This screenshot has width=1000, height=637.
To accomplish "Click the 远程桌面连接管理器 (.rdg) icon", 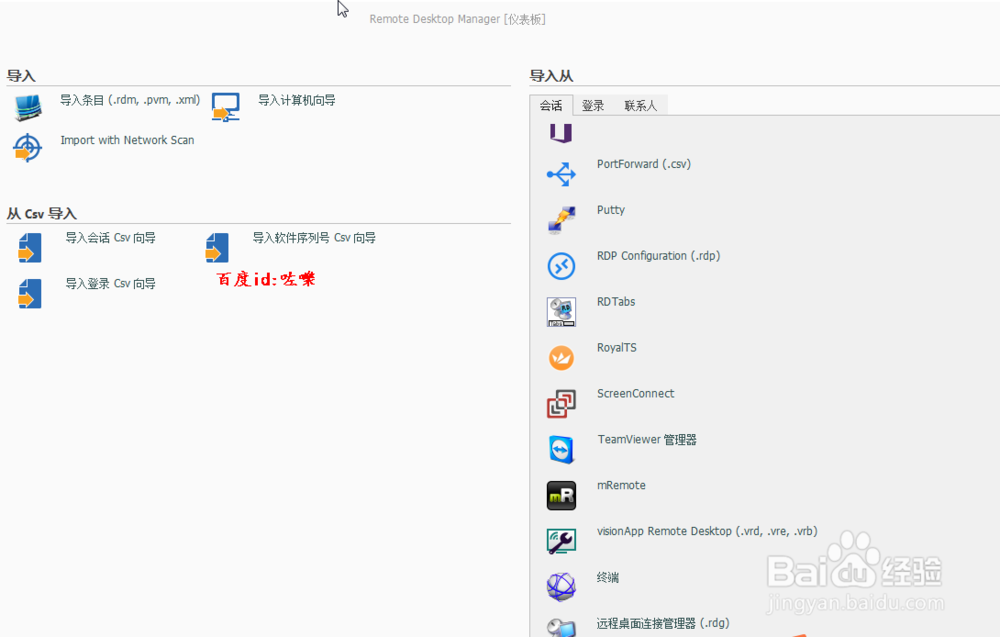I will [561, 627].
